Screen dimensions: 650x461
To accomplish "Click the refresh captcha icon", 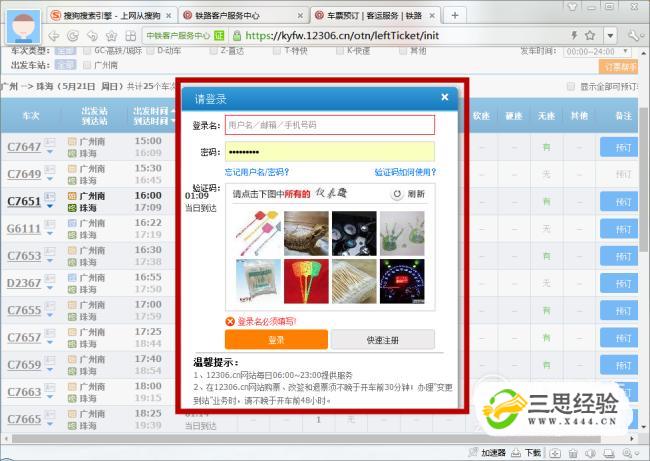I will pos(397,194).
